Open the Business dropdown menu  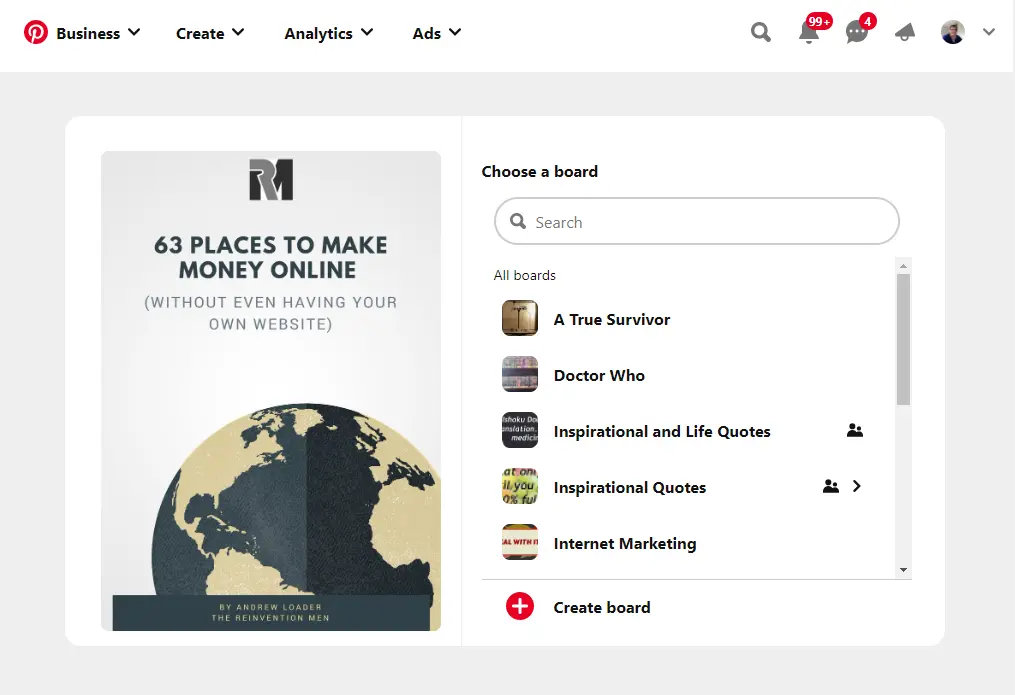98,33
